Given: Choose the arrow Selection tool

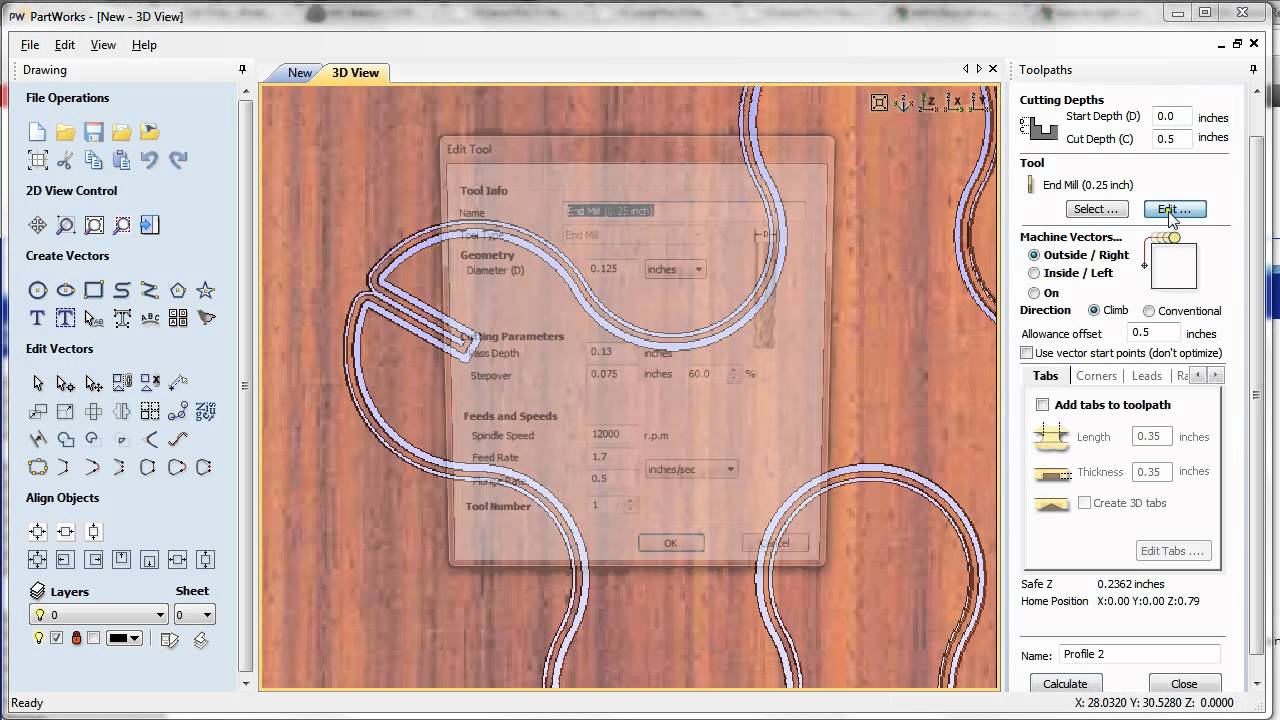Looking at the screenshot, I should 37,383.
